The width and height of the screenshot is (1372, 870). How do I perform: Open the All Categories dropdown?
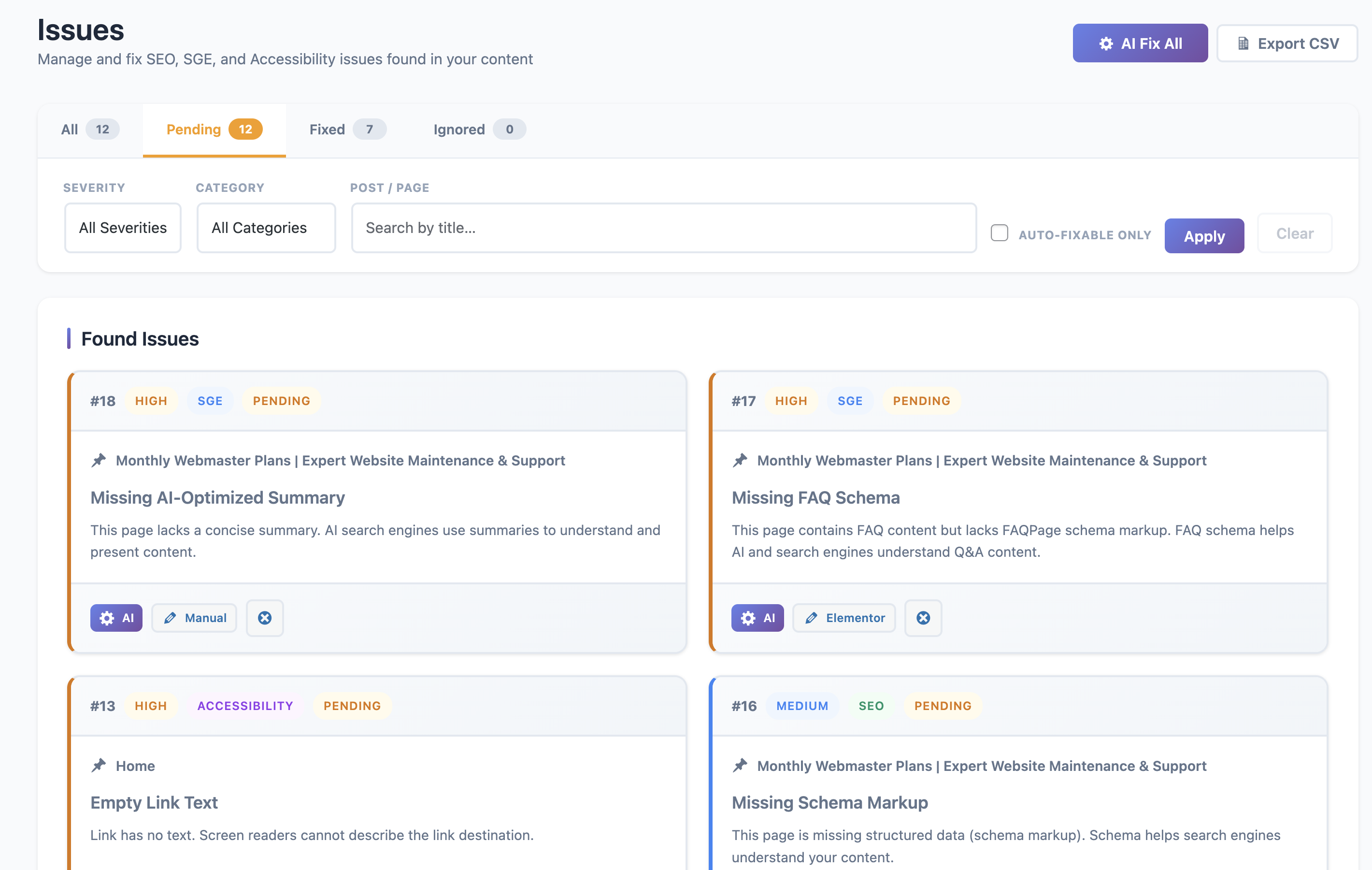coord(266,228)
